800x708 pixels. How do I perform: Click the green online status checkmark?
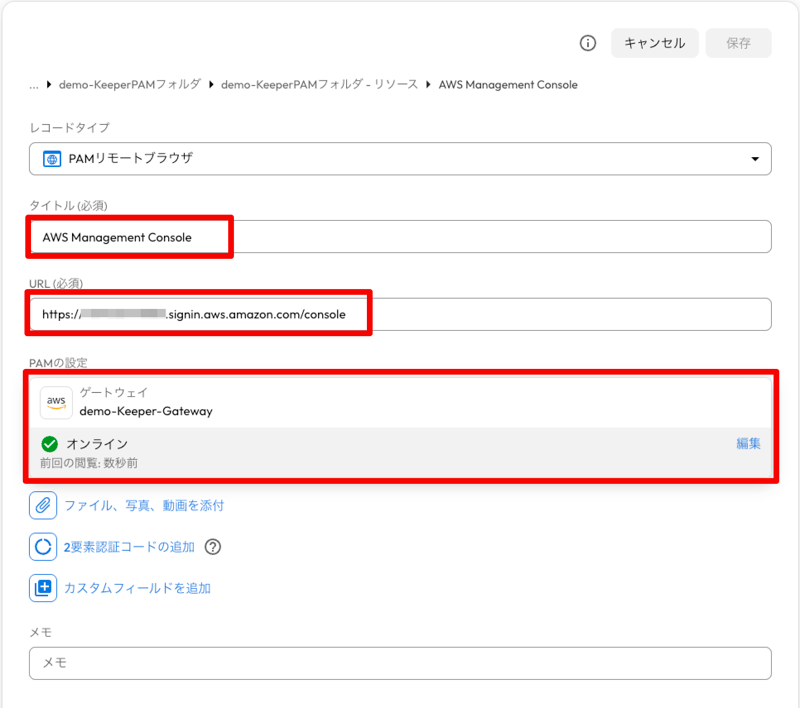[x=49, y=444]
